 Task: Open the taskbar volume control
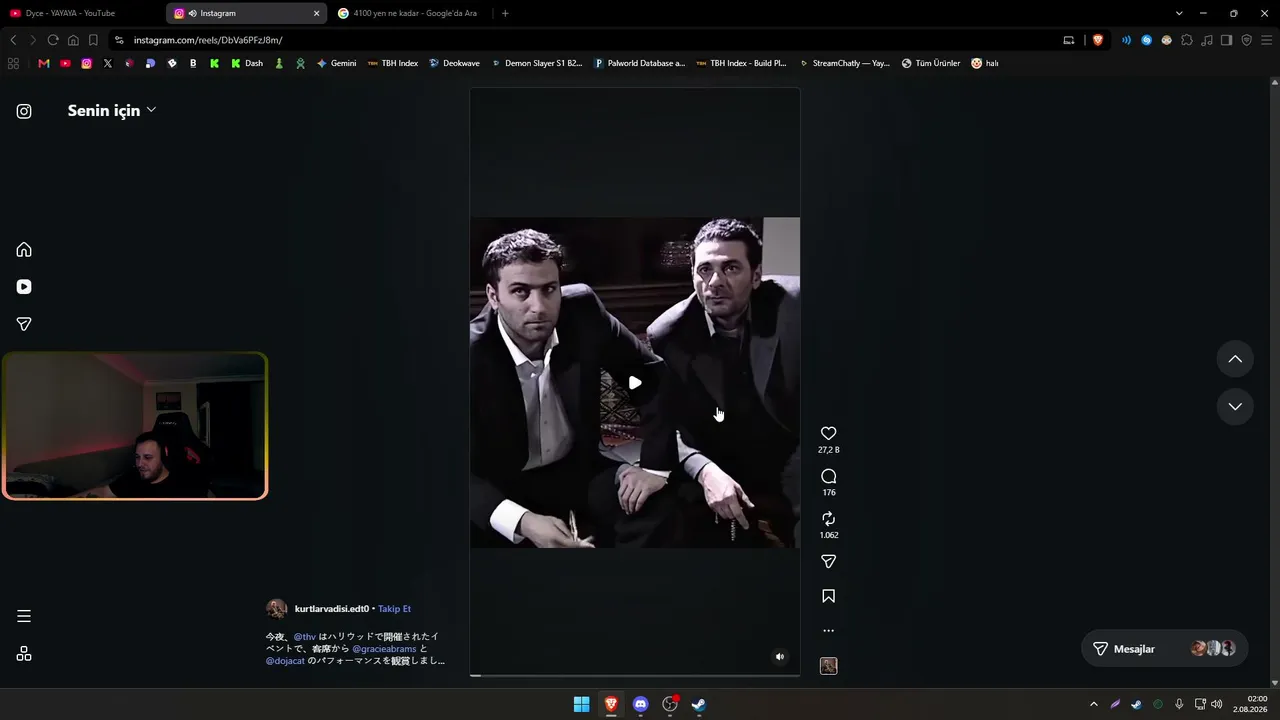click(x=1217, y=704)
